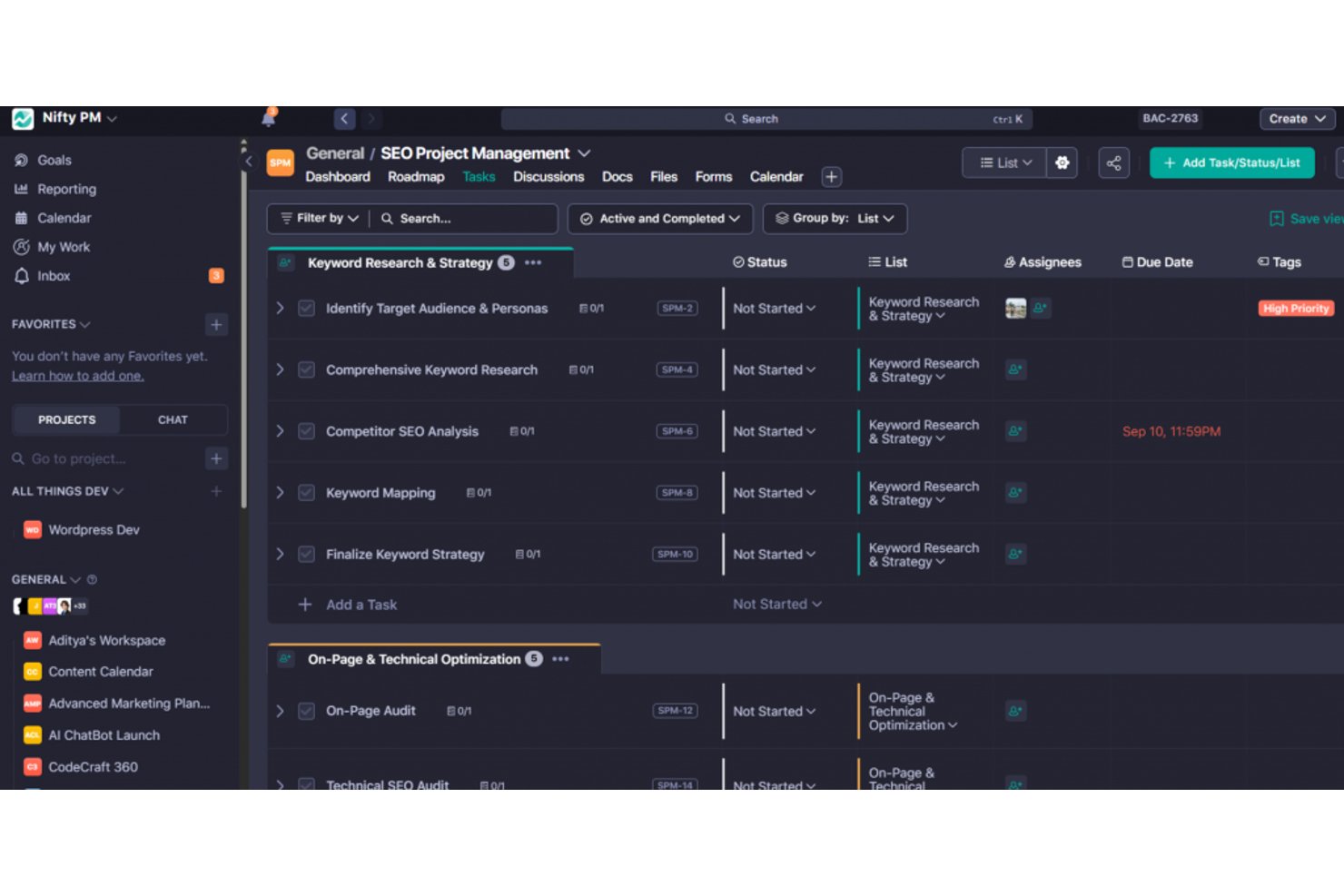Open more options for Keyword Research & Strategy list

click(533, 262)
